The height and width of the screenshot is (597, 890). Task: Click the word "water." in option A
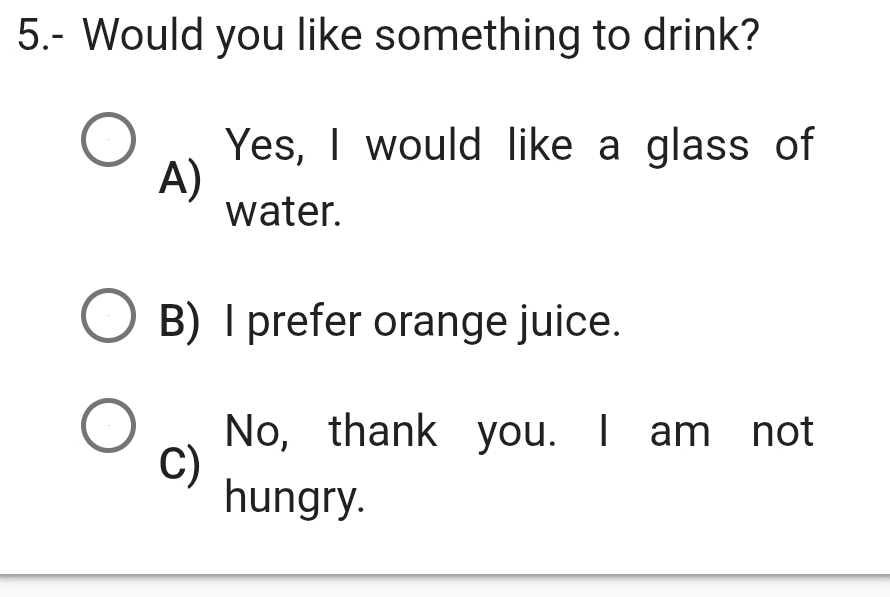point(284,211)
